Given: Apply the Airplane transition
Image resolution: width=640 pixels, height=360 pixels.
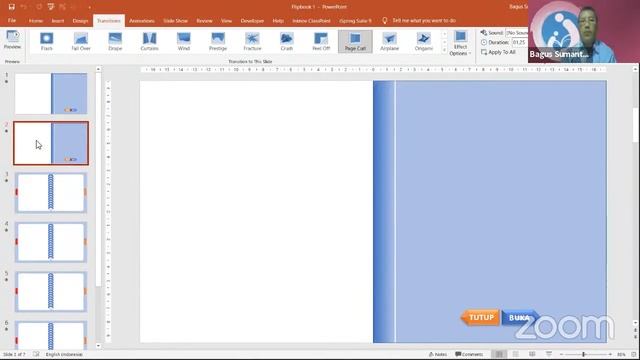Looking at the screenshot, I should [389, 41].
